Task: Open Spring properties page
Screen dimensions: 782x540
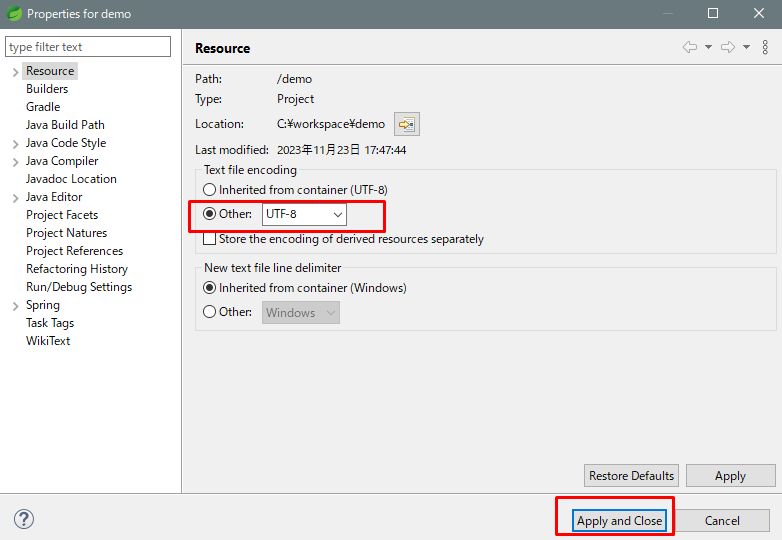Action: tap(42, 305)
